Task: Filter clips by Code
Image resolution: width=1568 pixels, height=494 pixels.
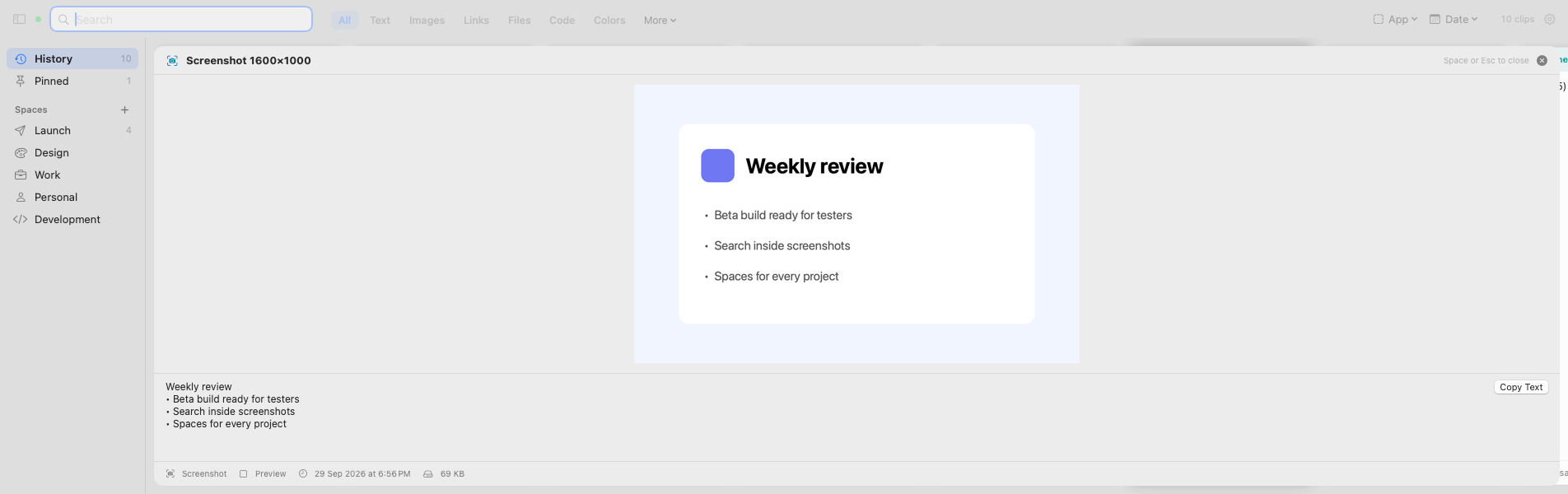Action: (562, 20)
